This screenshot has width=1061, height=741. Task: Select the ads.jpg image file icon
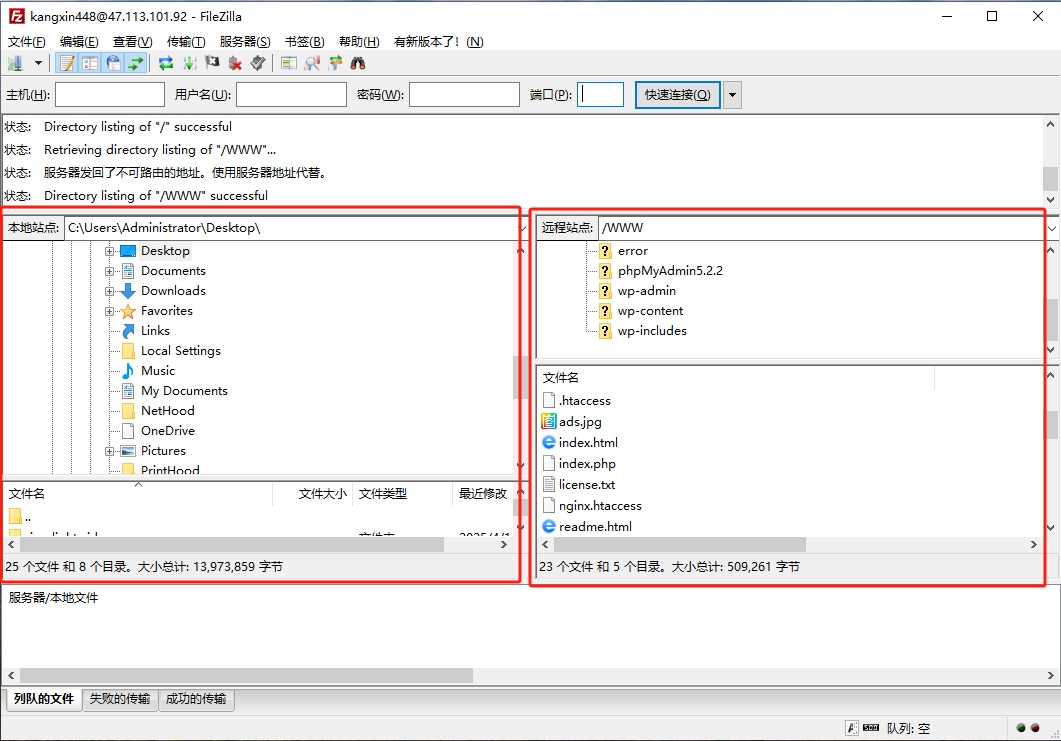(x=549, y=422)
